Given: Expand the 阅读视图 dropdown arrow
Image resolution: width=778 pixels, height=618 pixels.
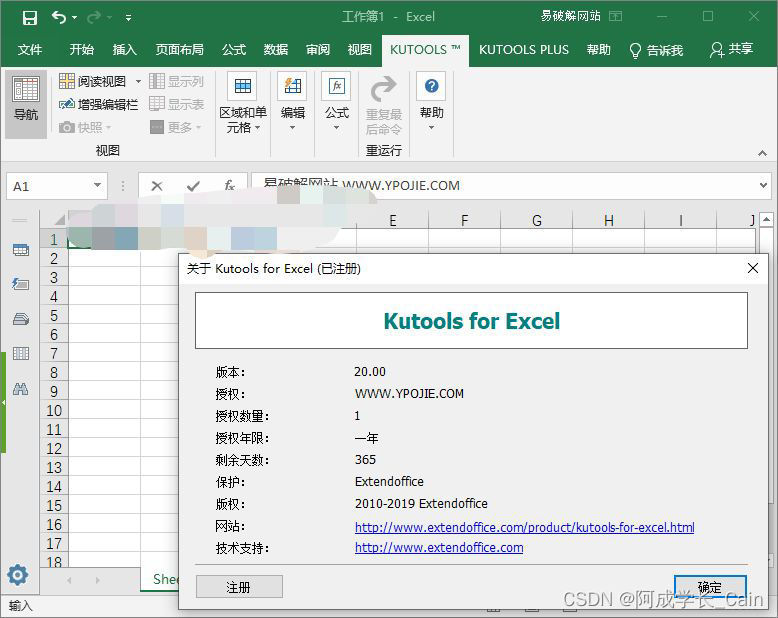Looking at the screenshot, I should [x=138, y=81].
